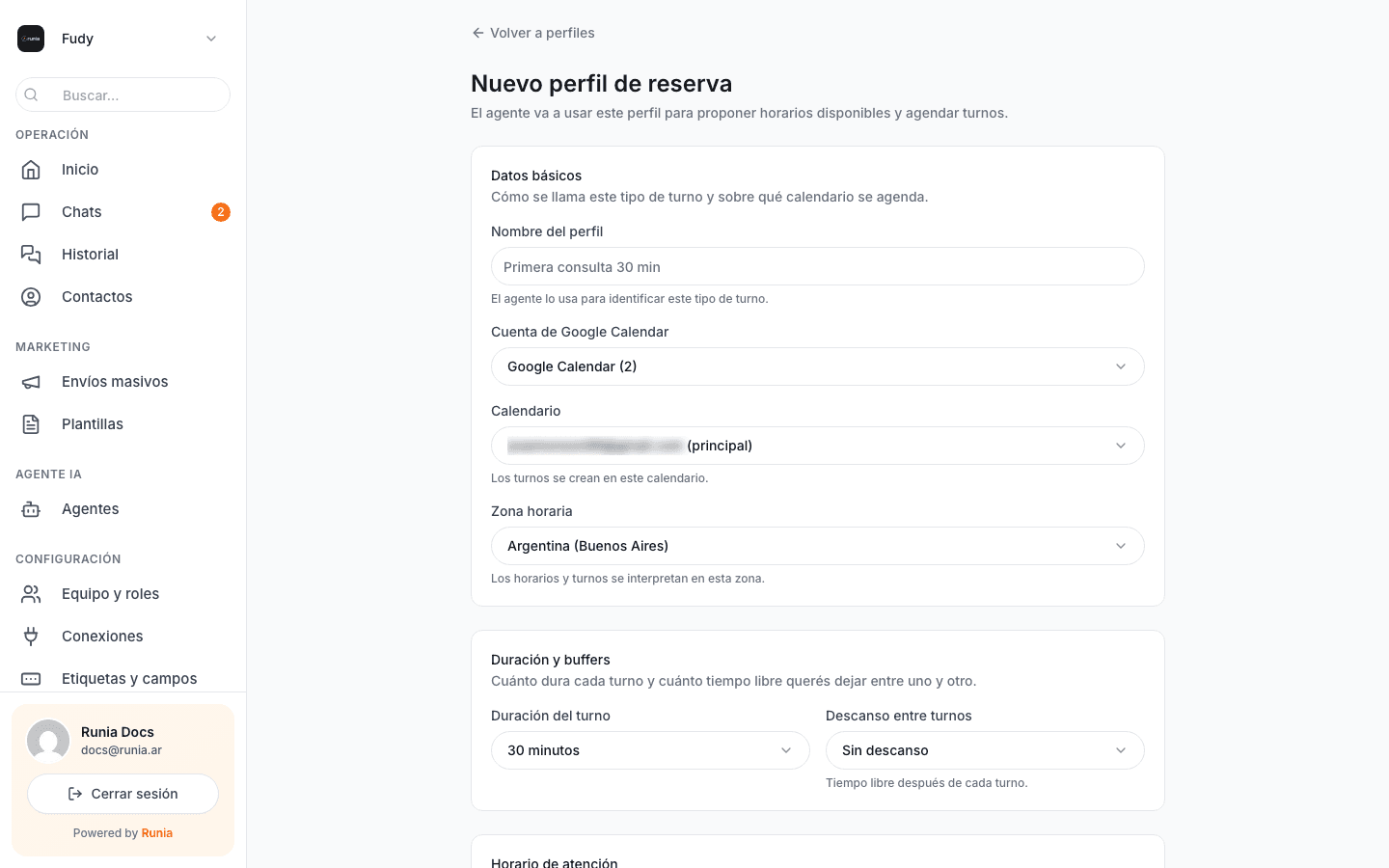Click the search magnifier icon
The height and width of the screenshot is (868, 1389).
pyautogui.click(x=31, y=95)
